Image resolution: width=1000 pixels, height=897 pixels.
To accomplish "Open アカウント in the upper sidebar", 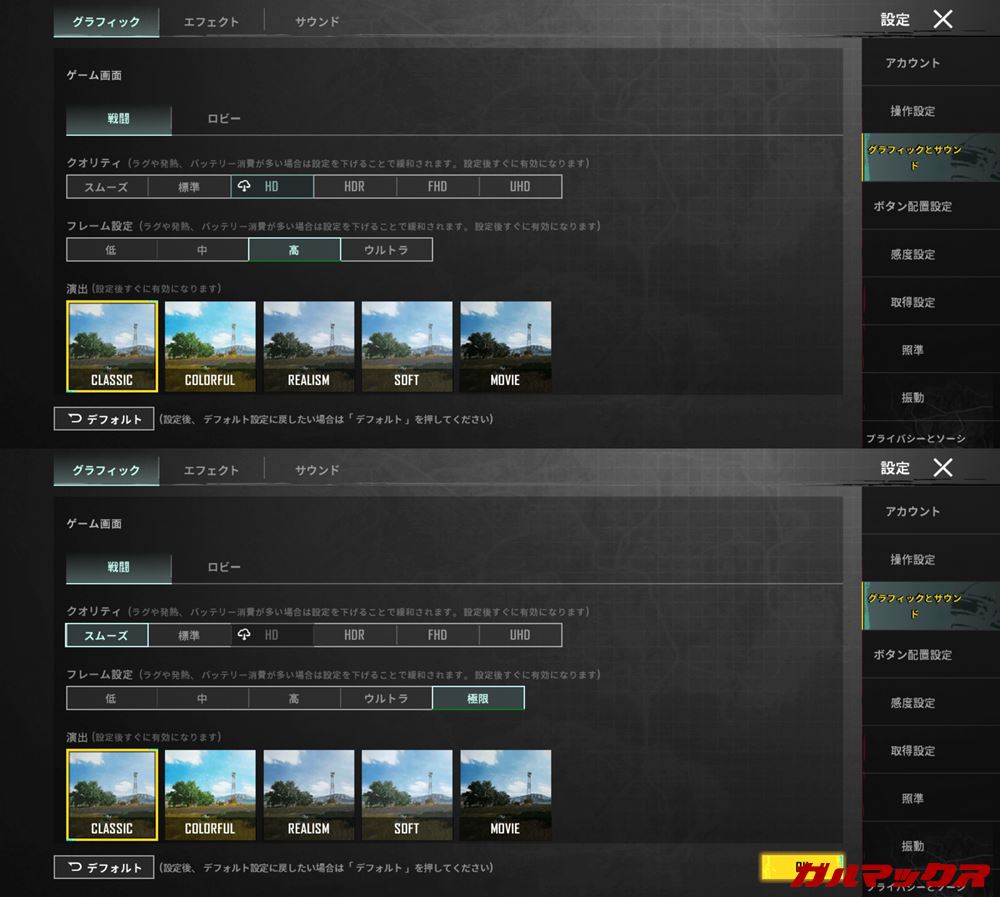I will [912, 63].
